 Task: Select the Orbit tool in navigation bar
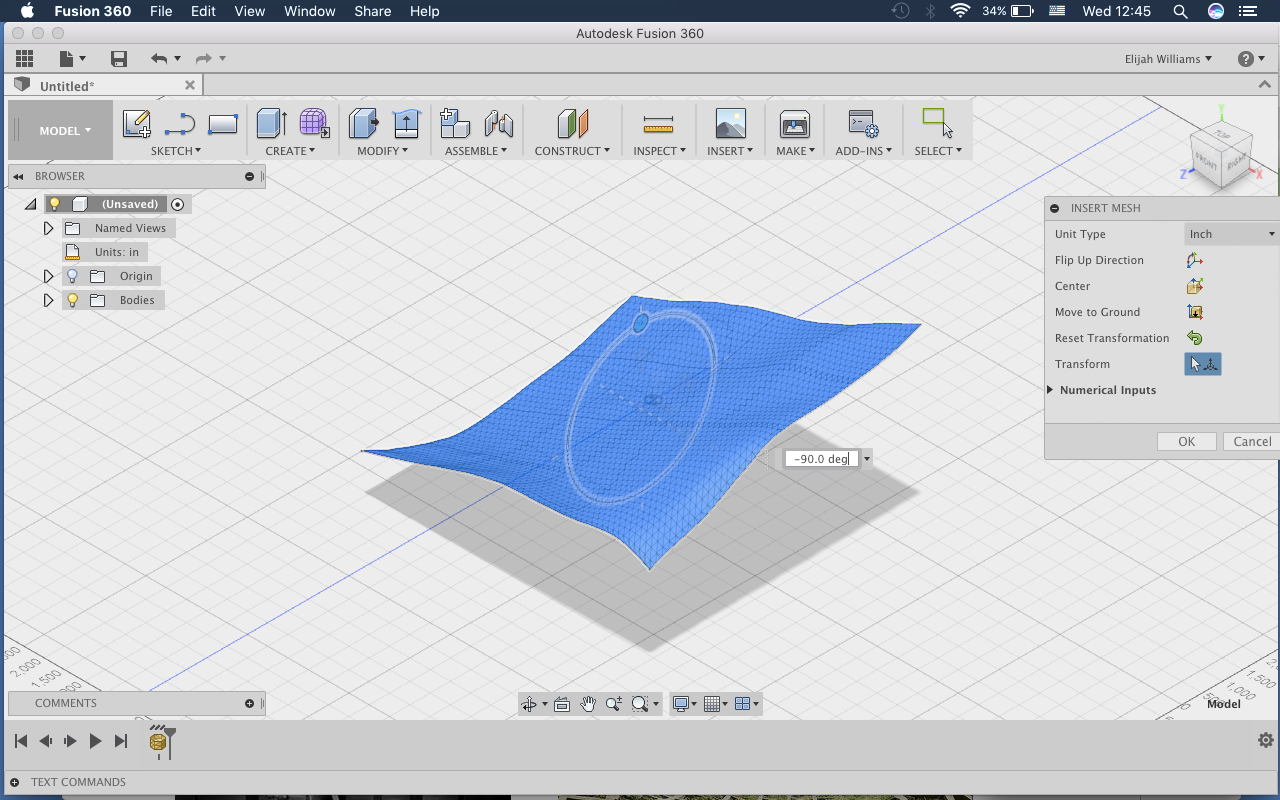click(x=530, y=703)
